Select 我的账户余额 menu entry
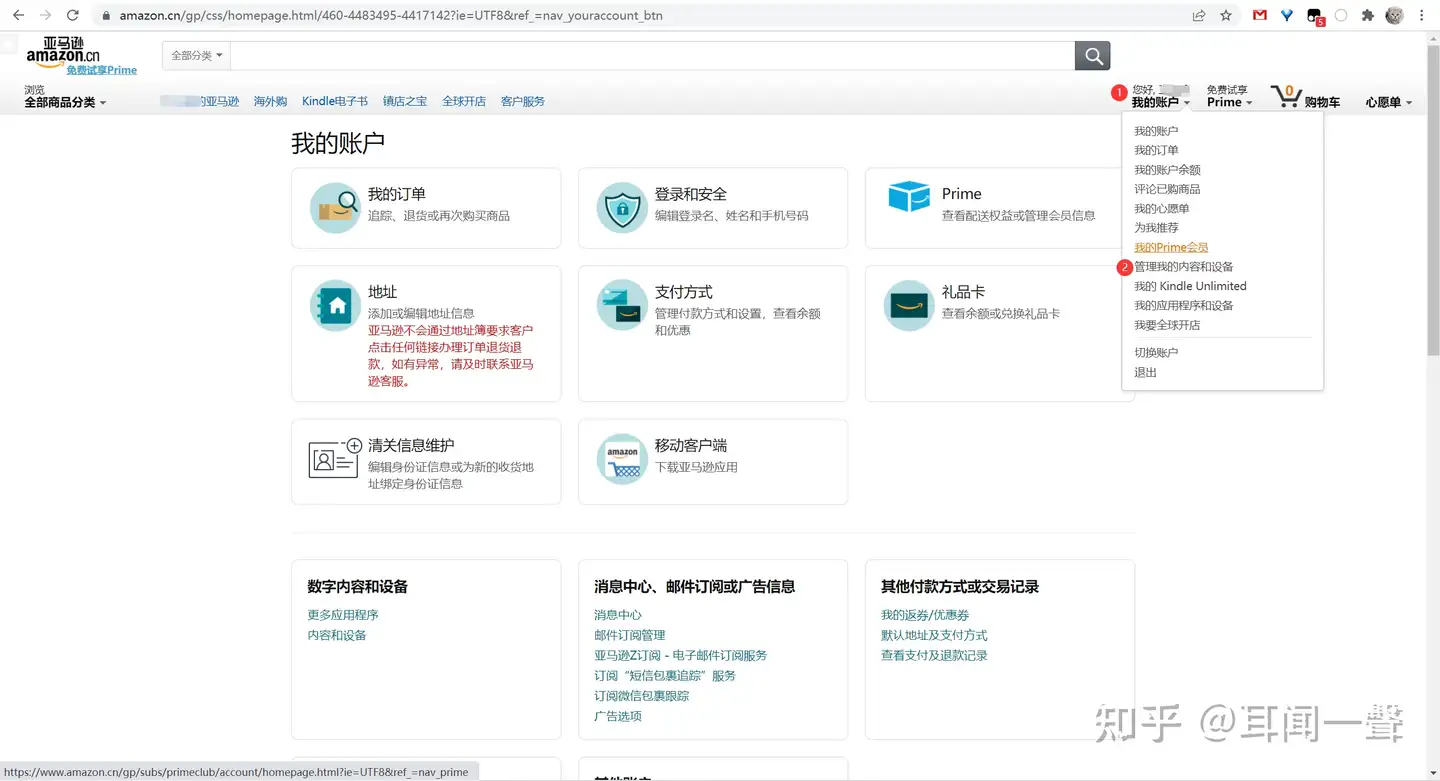Image resolution: width=1440 pixels, height=781 pixels. pos(1167,170)
